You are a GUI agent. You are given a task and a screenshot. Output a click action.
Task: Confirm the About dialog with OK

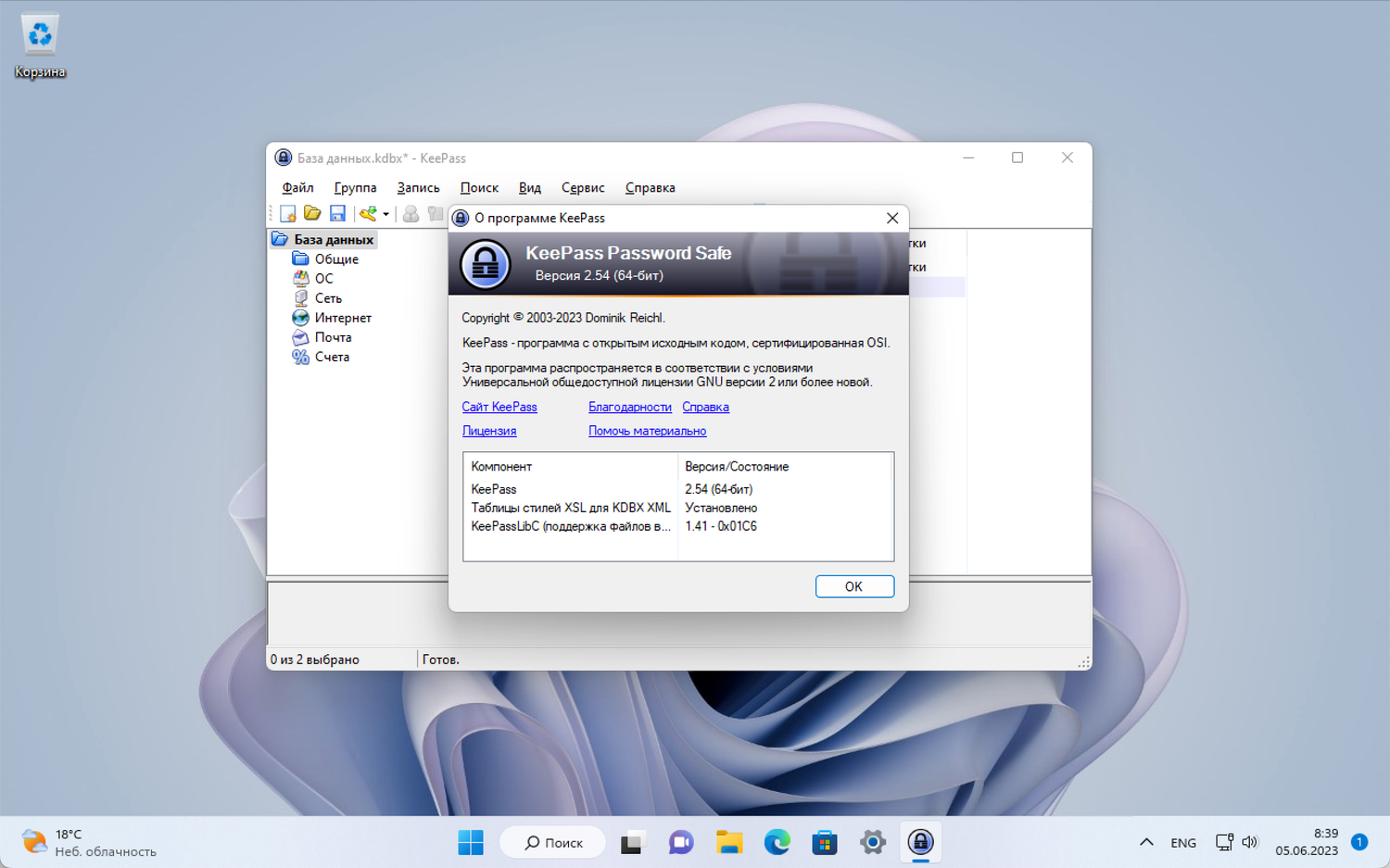pyautogui.click(x=854, y=586)
